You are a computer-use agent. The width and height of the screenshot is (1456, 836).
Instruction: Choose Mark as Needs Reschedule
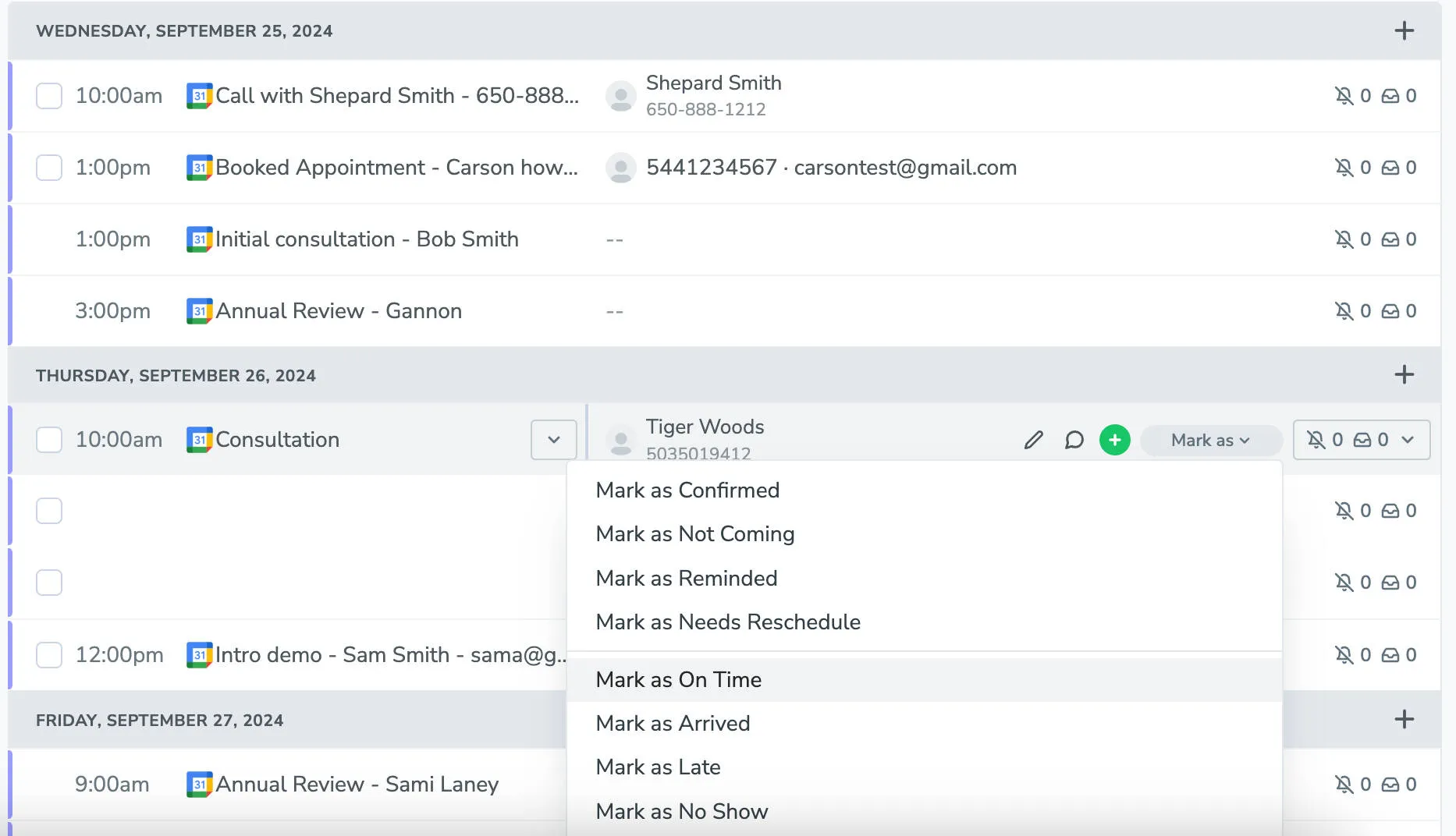(728, 622)
